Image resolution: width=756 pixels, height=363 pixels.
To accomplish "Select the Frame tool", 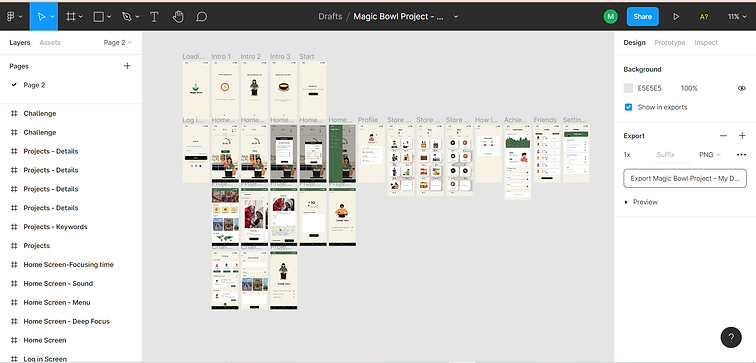I will 70,16.
